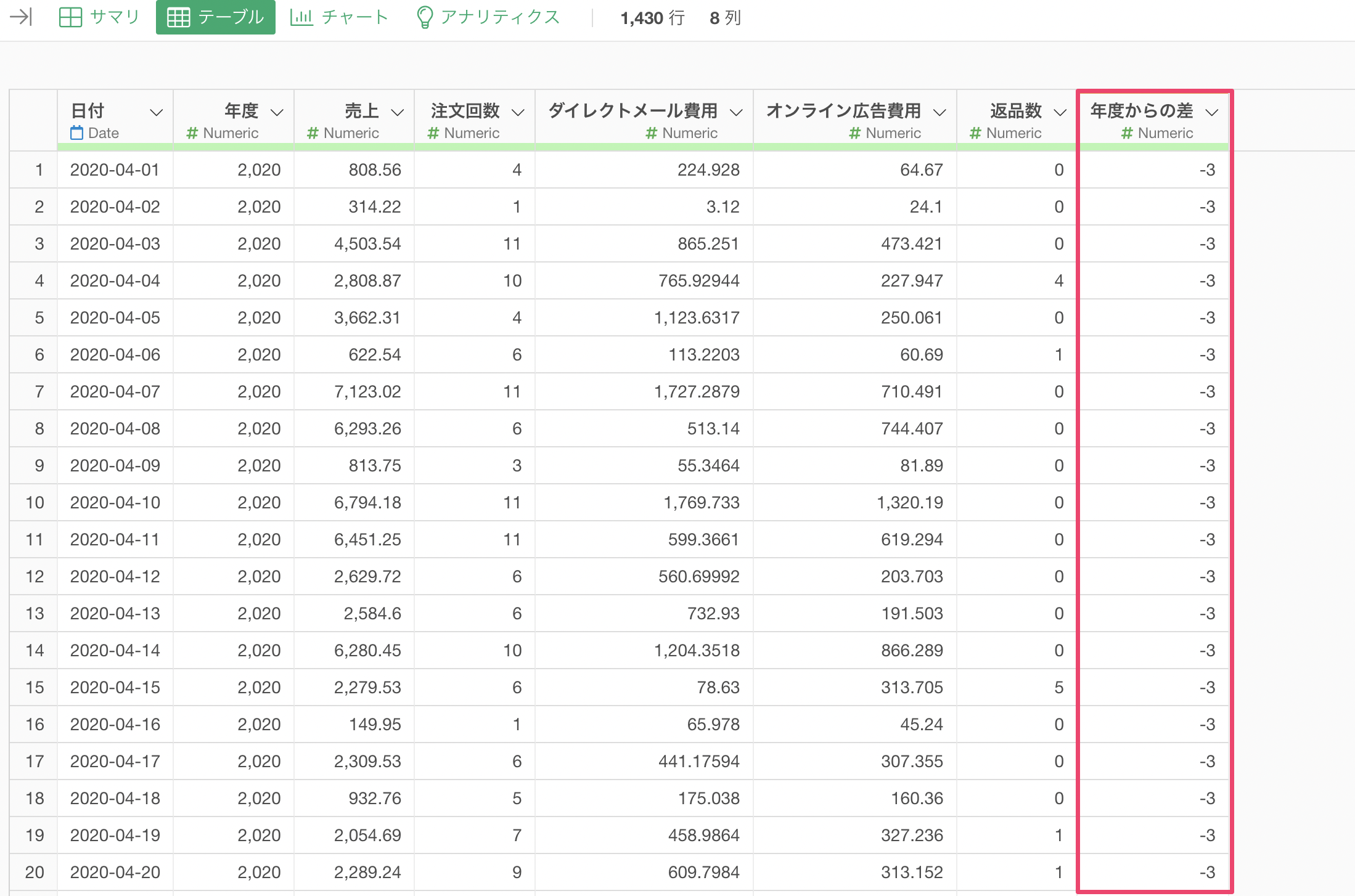This screenshot has width=1355, height=896.
Task: Open the 売上 column dropdown menu
Action: [x=398, y=112]
